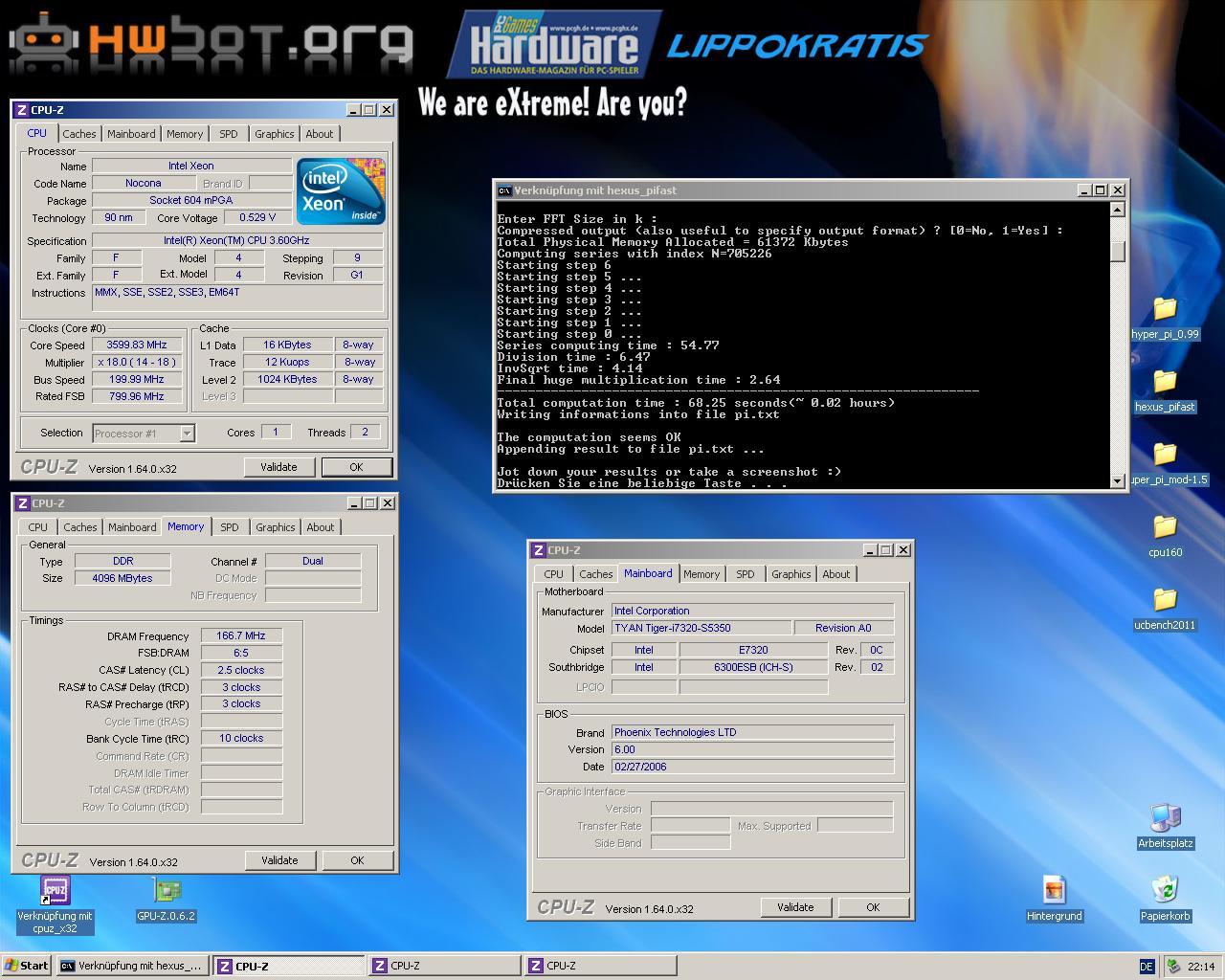
Task: Click Chipset E7320 field
Action: (x=753, y=650)
